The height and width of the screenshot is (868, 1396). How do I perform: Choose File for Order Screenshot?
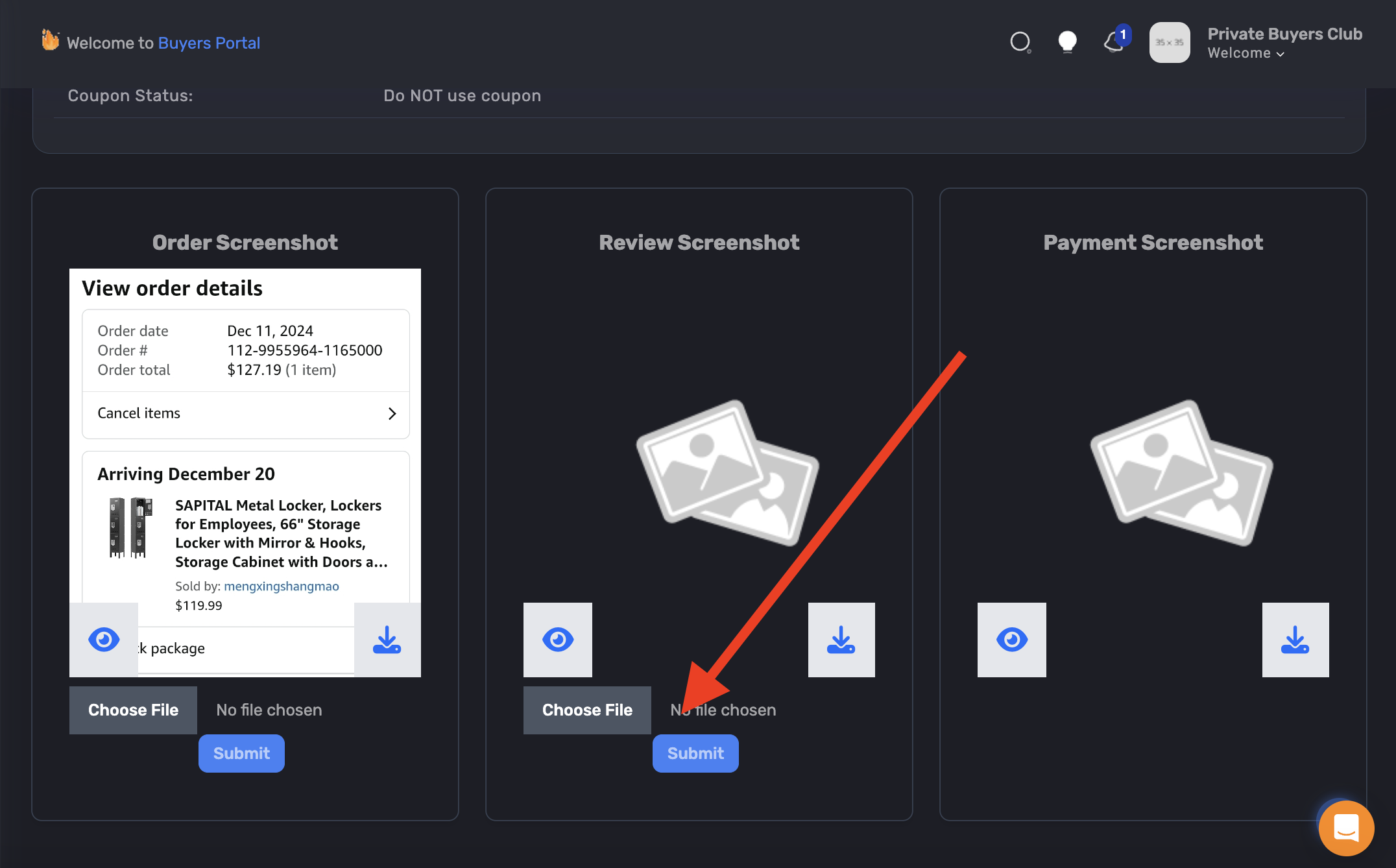coord(133,710)
